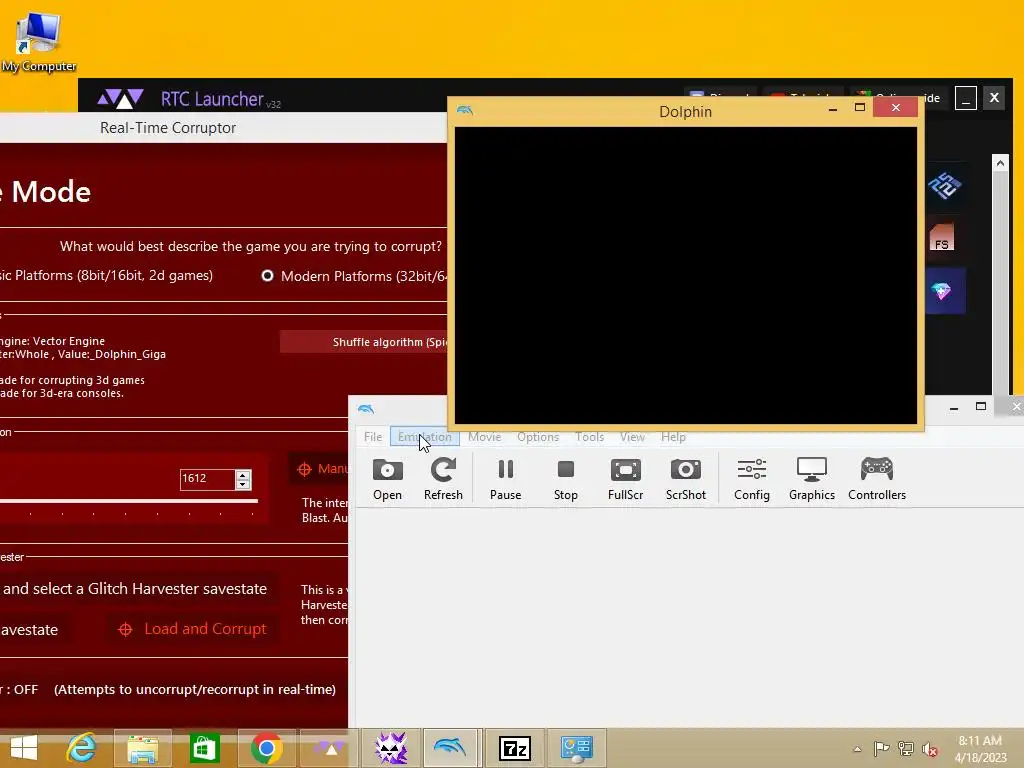This screenshot has height=768, width=1024.
Task: Click the black Dolphin game render area
Action: pyautogui.click(x=686, y=276)
